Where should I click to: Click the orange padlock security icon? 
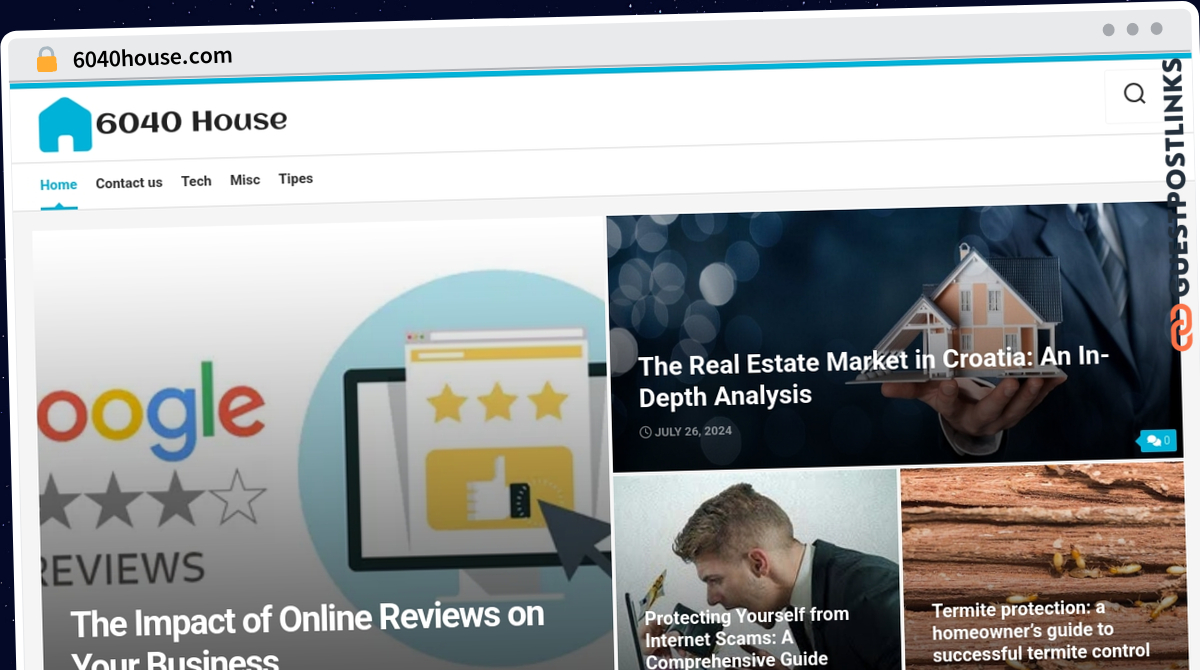47,60
